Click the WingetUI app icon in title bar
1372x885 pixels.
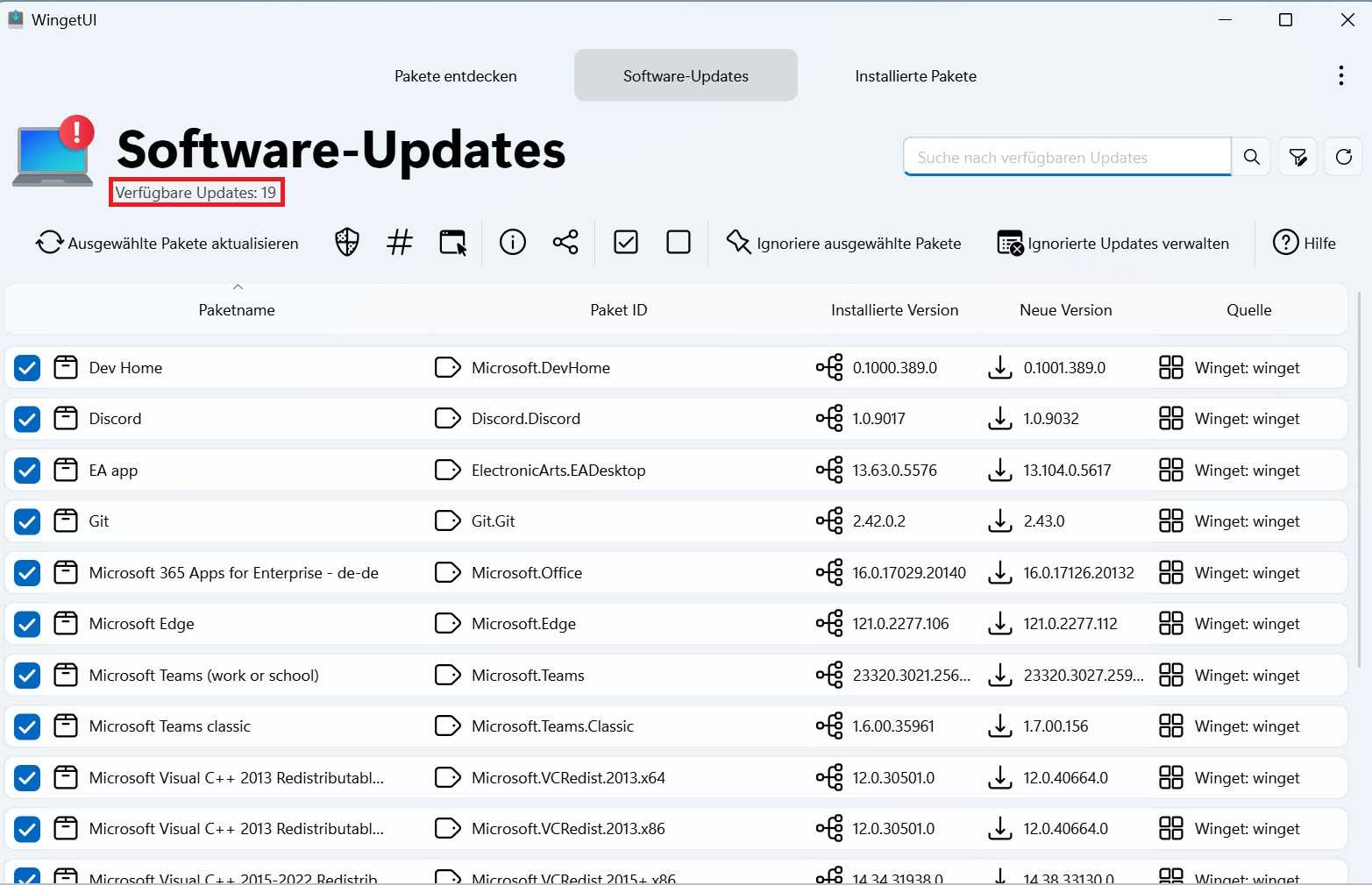[x=16, y=19]
